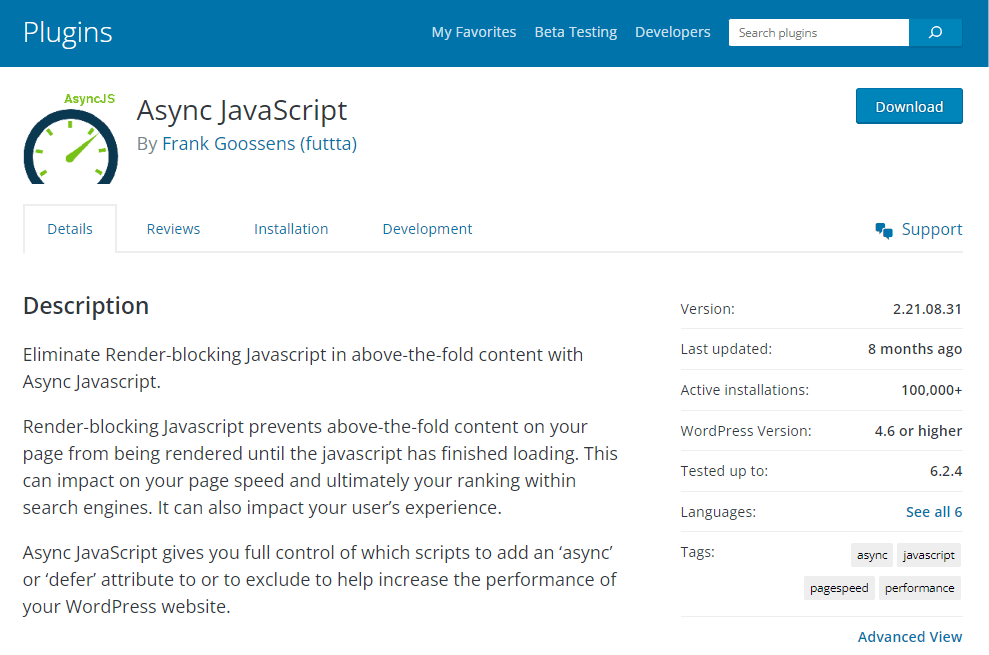Open the Support forum link
Viewport: 989px width, 655px height.
[x=932, y=229]
